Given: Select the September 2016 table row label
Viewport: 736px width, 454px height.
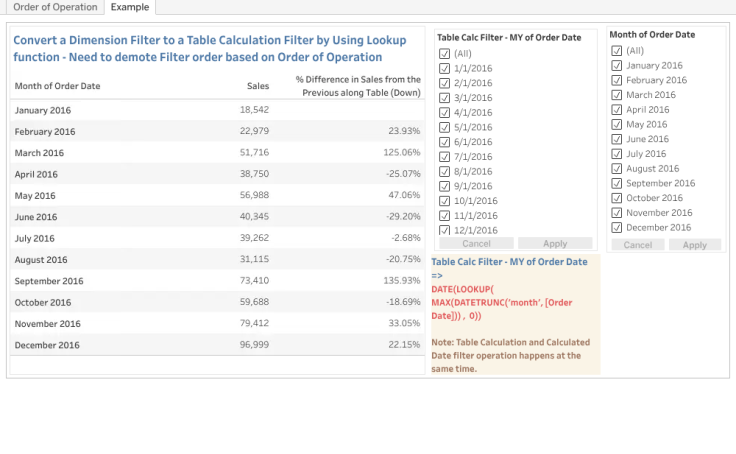Looking at the screenshot, I should [49, 281].
